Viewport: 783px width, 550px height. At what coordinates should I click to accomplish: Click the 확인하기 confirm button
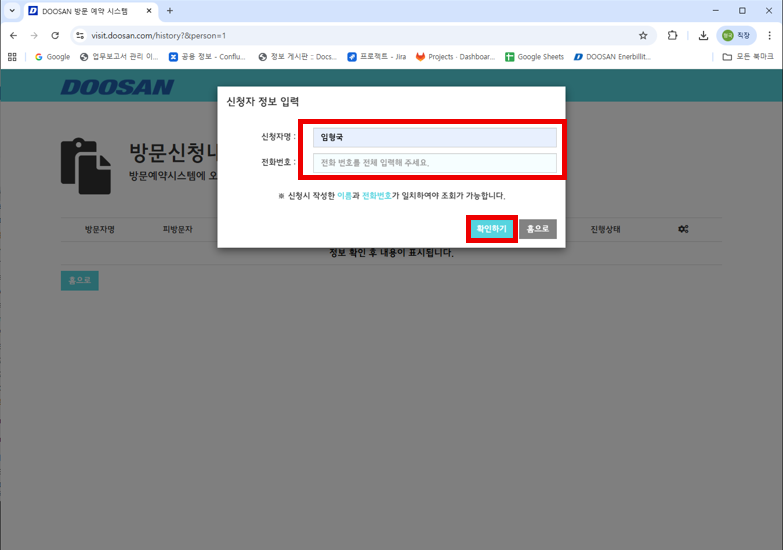coord(491,229)
